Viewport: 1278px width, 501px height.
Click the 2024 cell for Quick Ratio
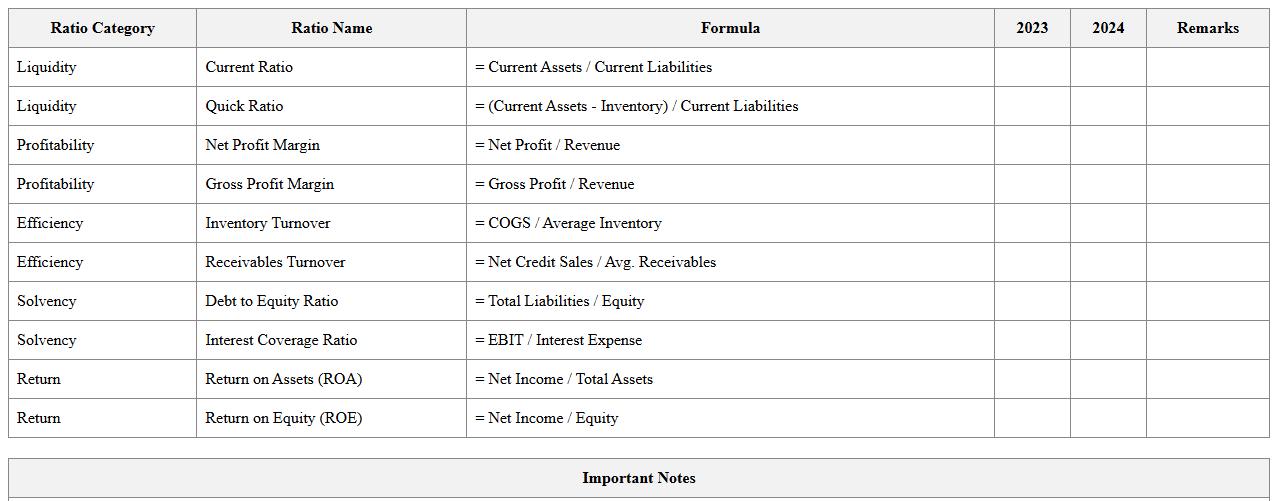[x=1108, y=106]
